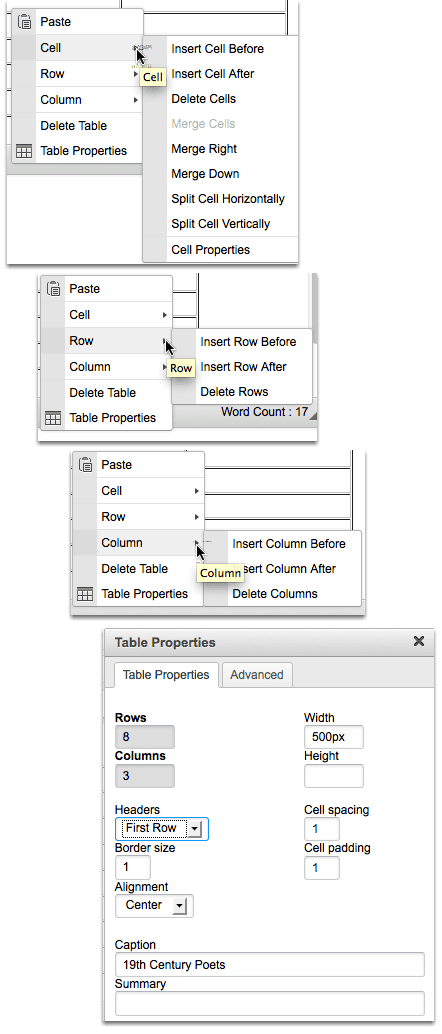Click the Paste clipboard icon in the menu showing the Row submenu
Screen dimensions: 442x1034
click(53, 289)
